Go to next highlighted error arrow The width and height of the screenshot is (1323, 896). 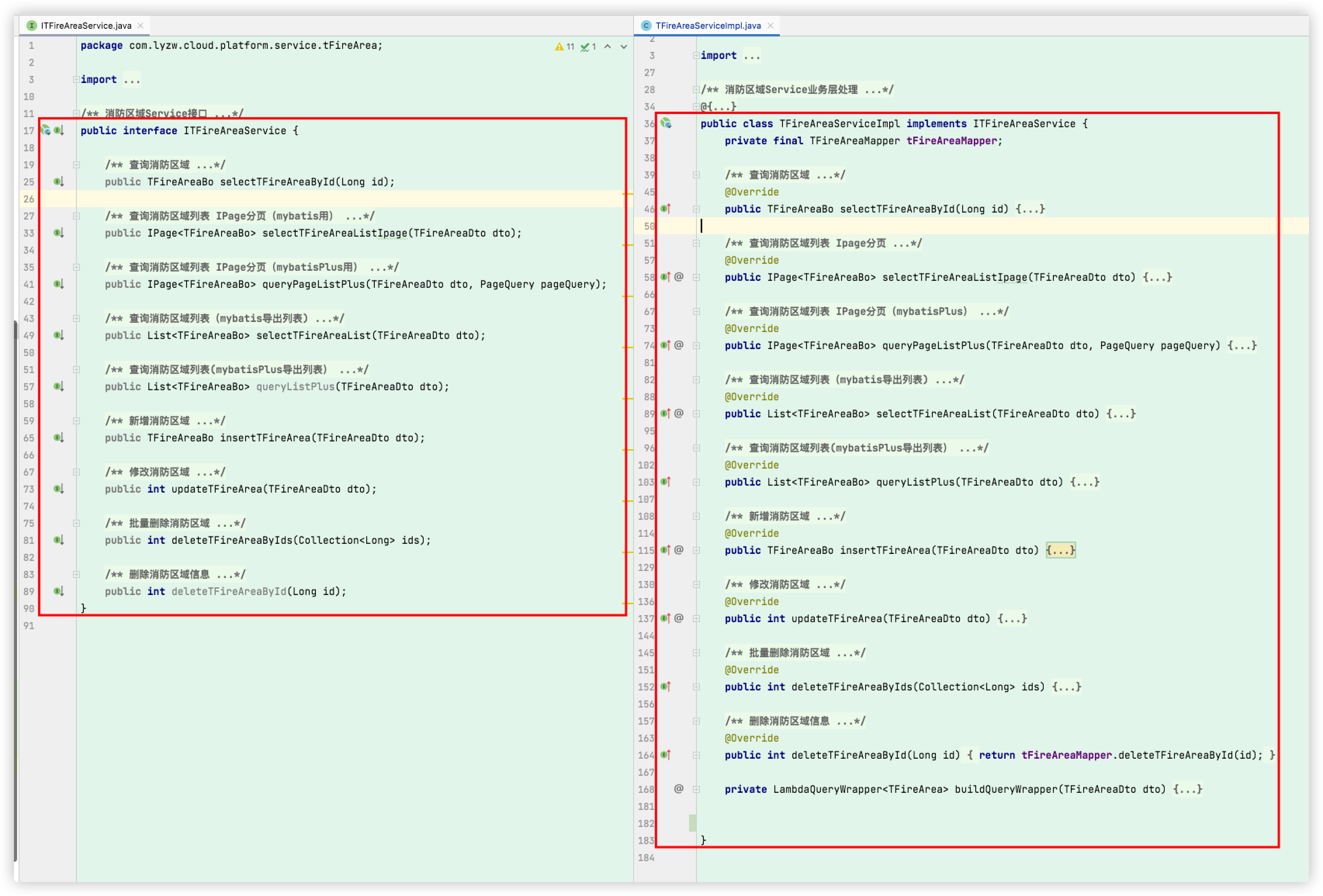pyautogui.click(x=624, y=47)
